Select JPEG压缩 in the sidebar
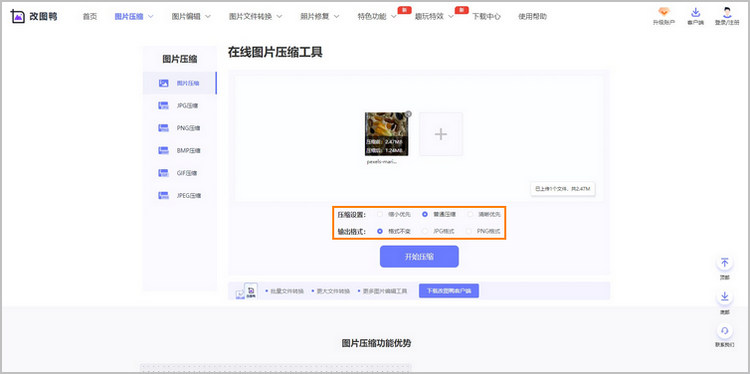Viewport: 750px width, 374px height. pos(180,196)
